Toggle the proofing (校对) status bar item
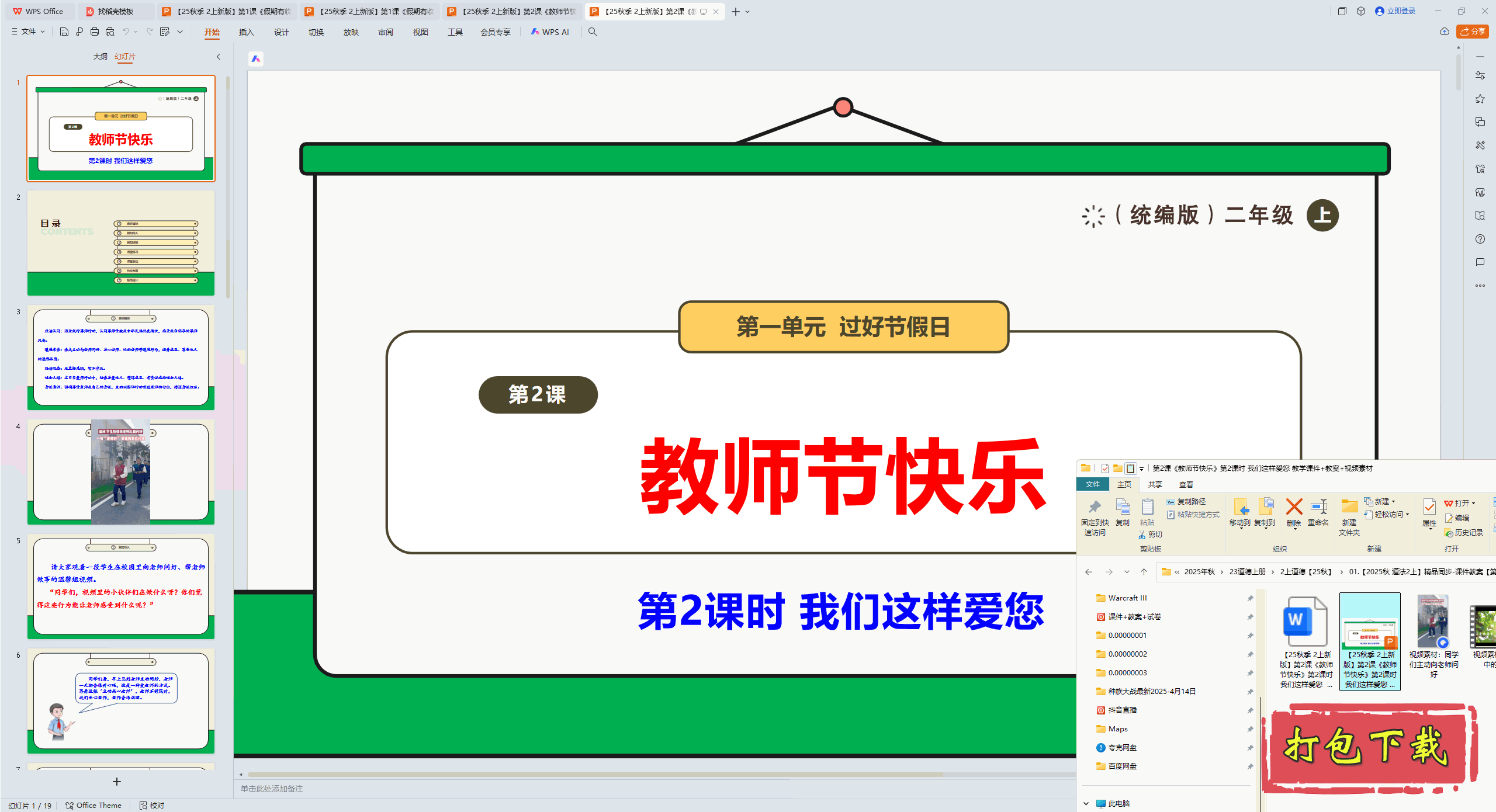Viewport: 1496px width, 812px height. point(152,805)
